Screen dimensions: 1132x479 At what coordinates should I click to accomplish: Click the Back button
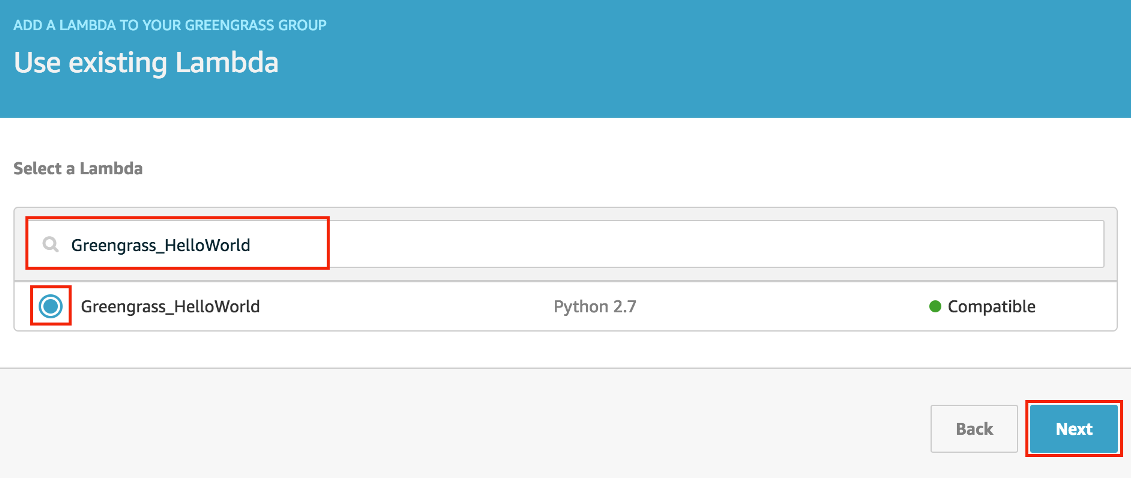[x=974, y=429]
